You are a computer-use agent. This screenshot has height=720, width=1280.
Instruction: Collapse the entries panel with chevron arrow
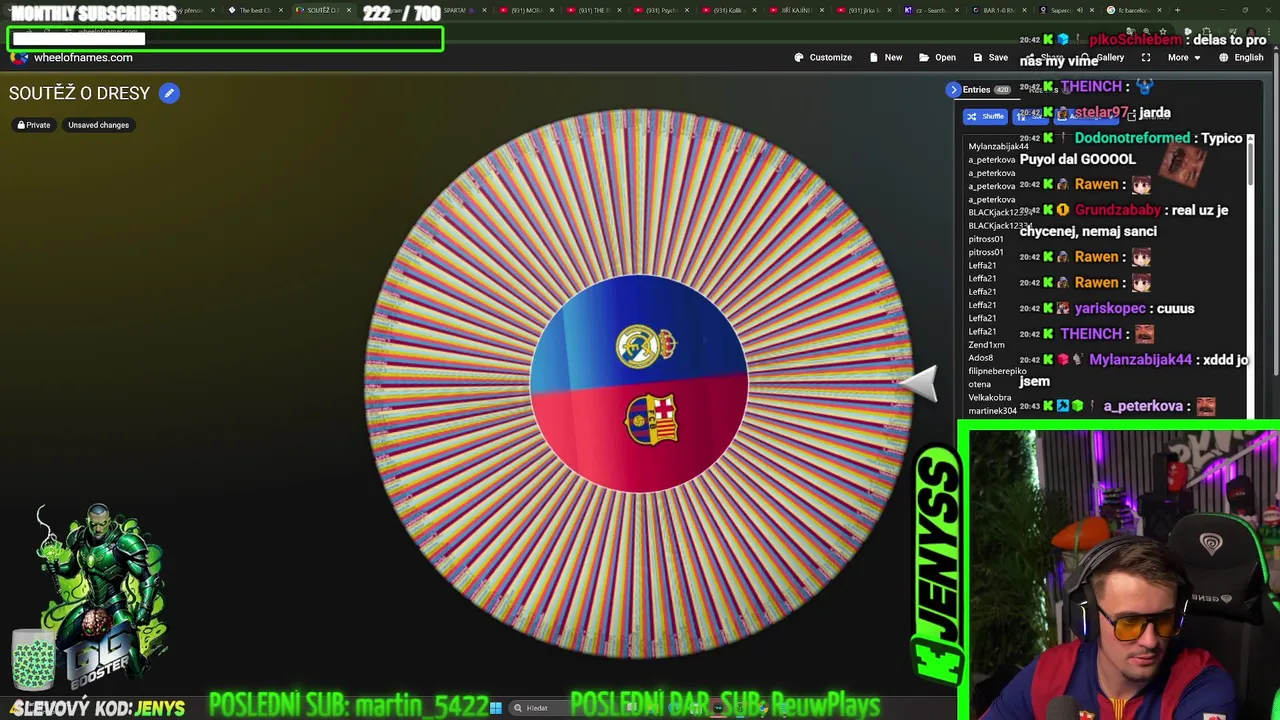coord(953,89)
